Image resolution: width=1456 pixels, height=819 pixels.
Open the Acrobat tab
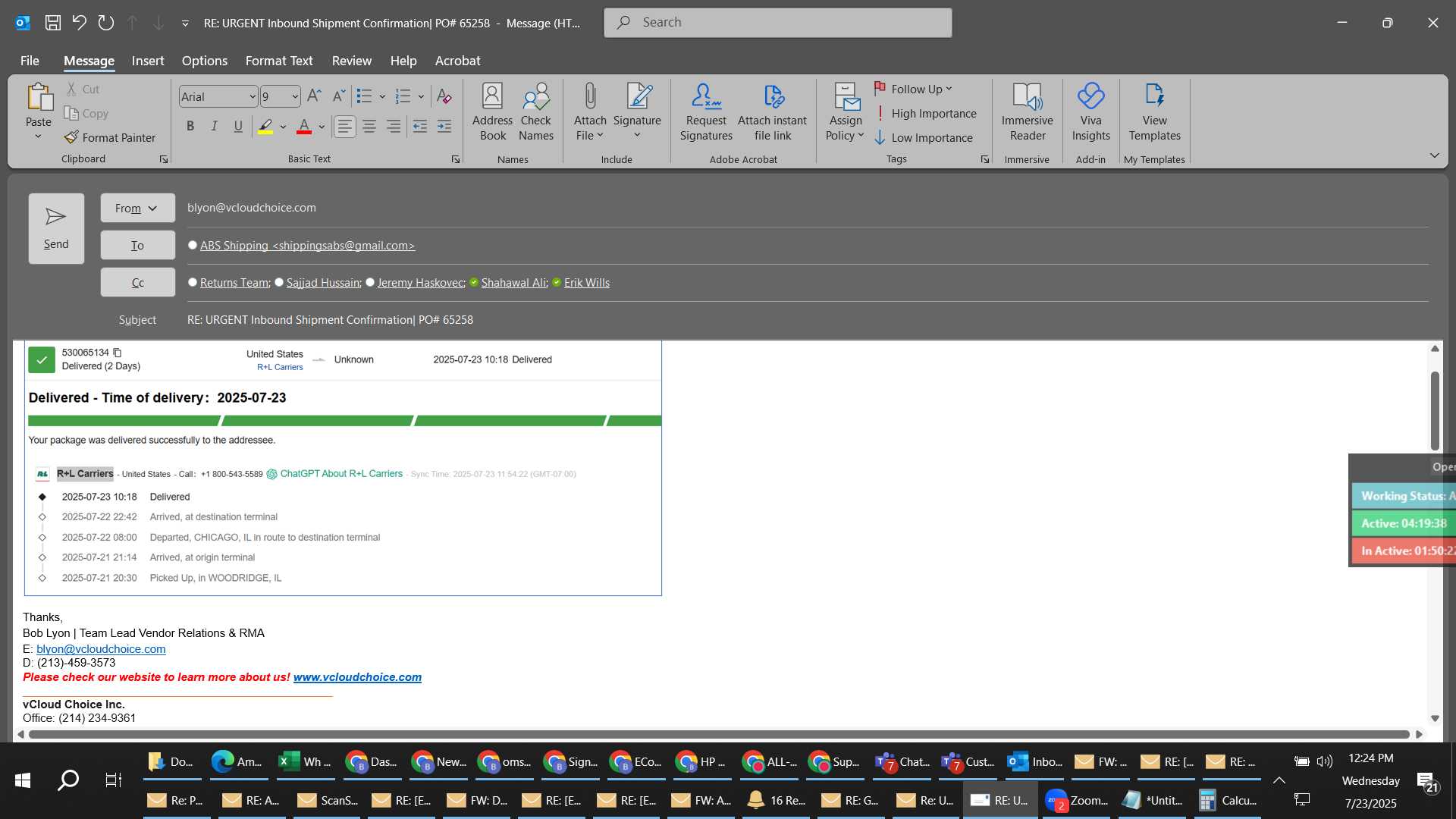(x=457, y=61)
